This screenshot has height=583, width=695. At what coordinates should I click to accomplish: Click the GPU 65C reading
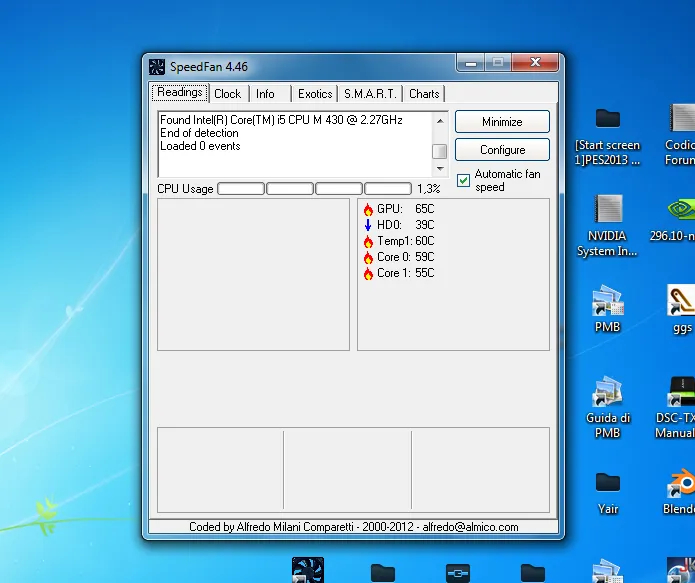tap(406, 209)
